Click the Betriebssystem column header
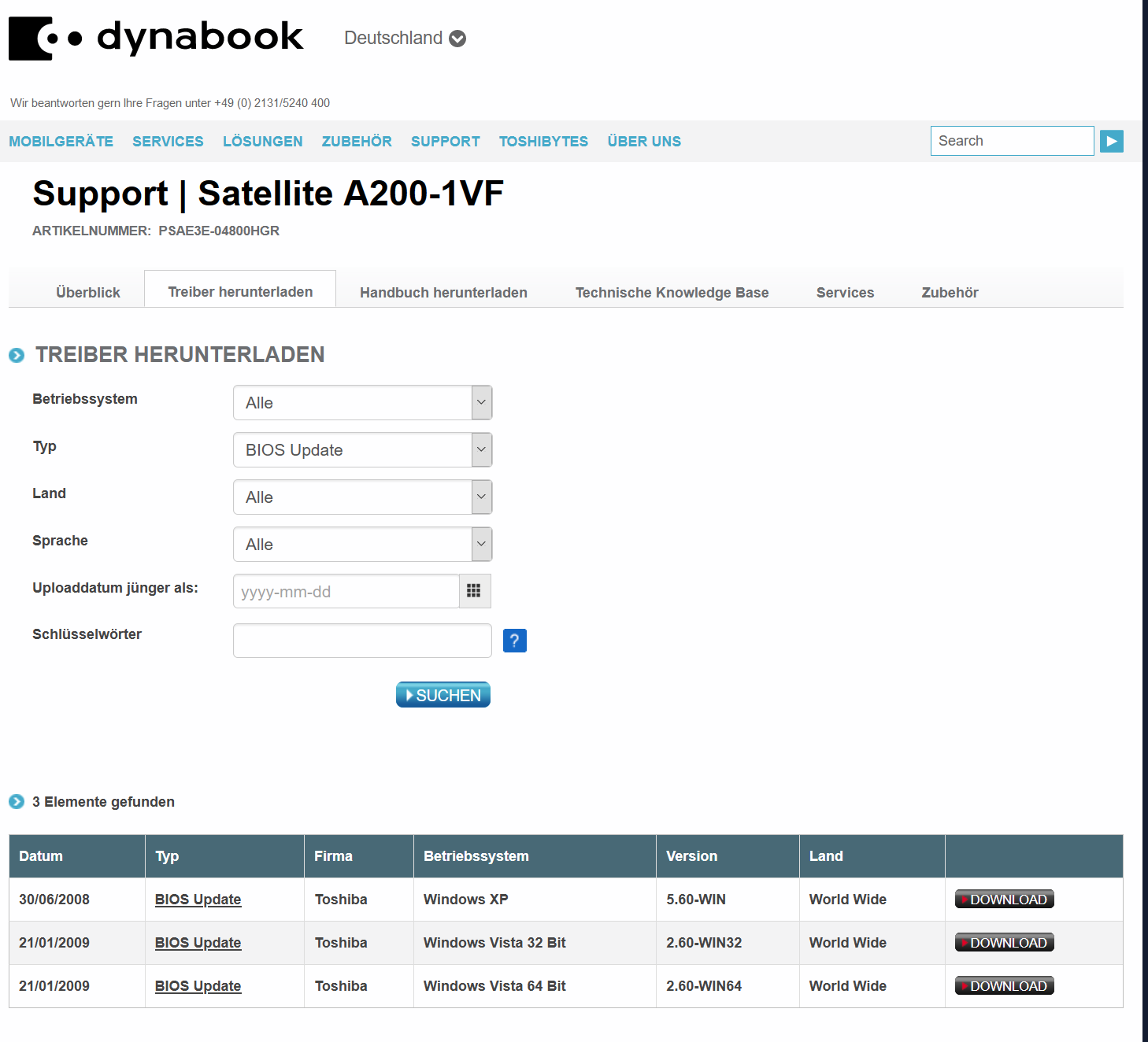The width and height of the screenshot is (1148, 1042). 535,856
